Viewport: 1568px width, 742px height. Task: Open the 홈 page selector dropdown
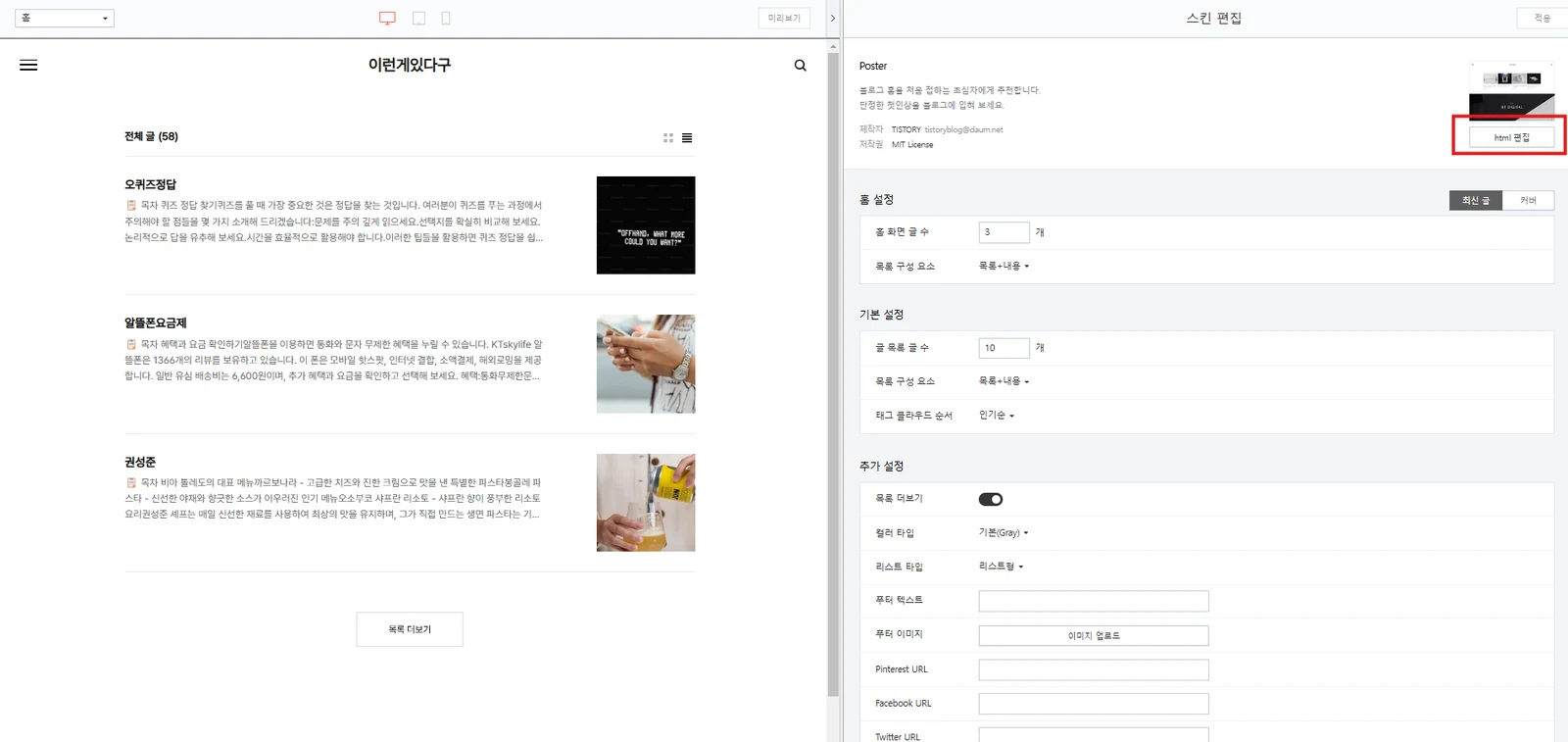click(65, 18)
